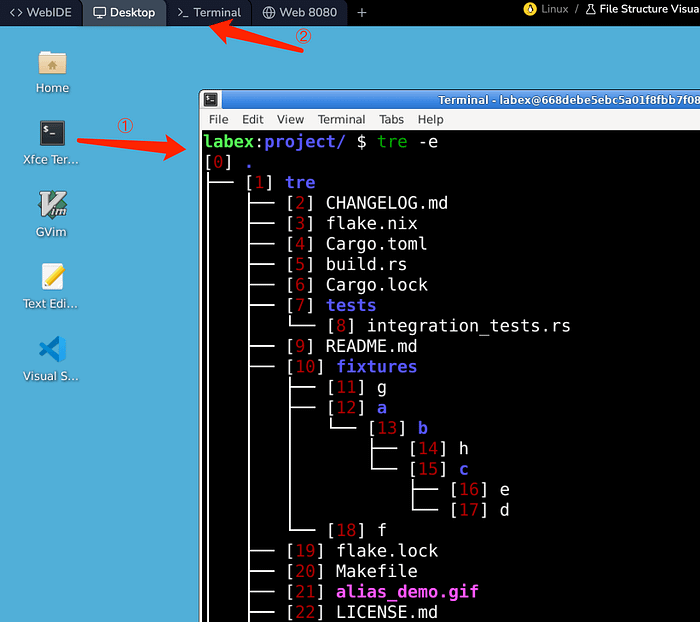
Task: Switch to the Web 8080 tab
Action: (300, 12)
